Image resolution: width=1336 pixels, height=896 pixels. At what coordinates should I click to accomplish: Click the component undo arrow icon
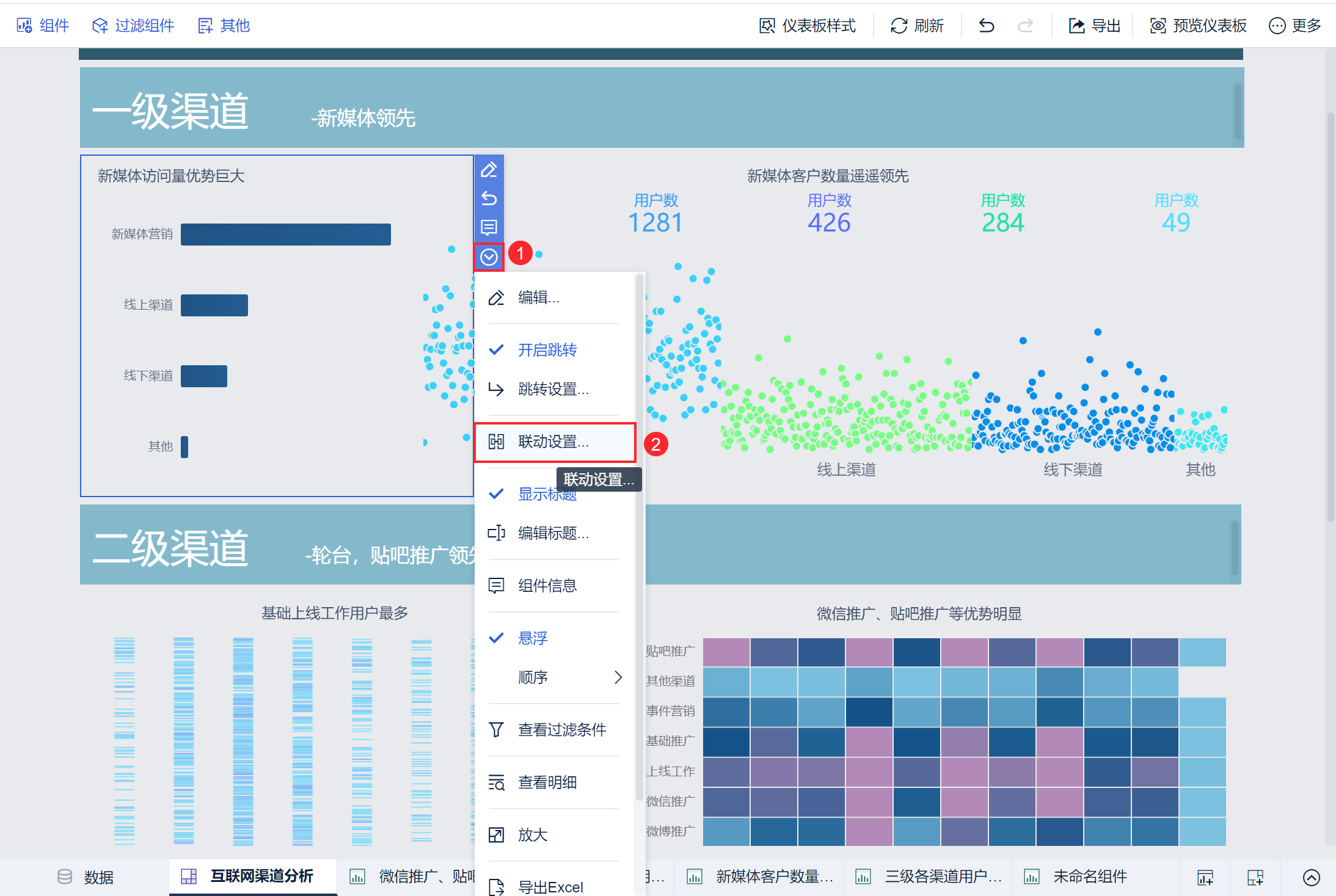[489, 199]
